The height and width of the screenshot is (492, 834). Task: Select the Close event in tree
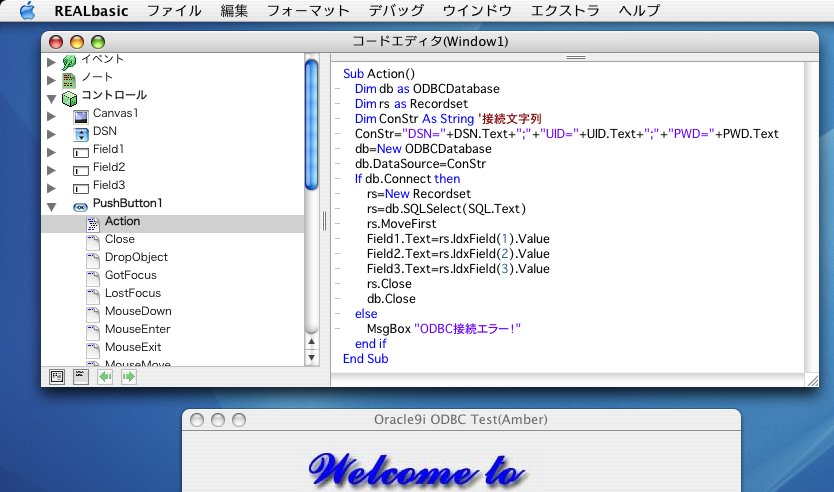120,239
